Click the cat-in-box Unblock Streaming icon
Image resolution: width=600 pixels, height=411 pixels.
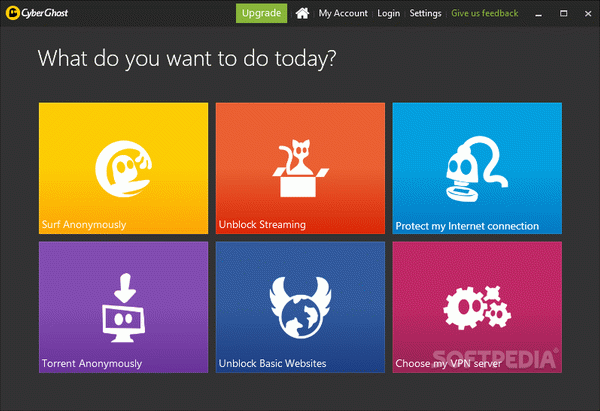(300, 168)
